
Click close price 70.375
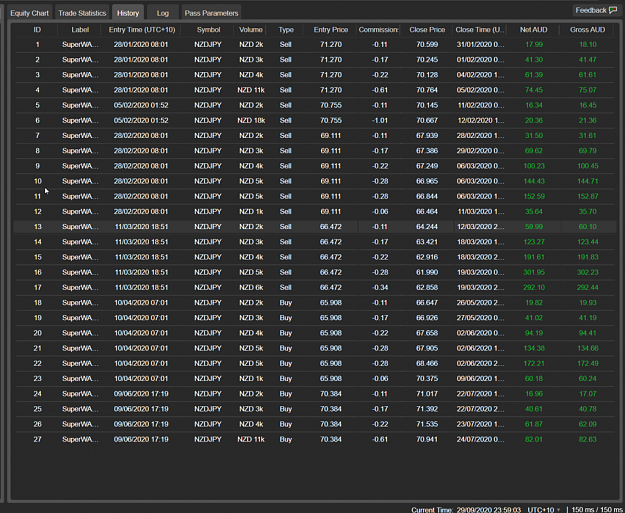coord(427,379)
